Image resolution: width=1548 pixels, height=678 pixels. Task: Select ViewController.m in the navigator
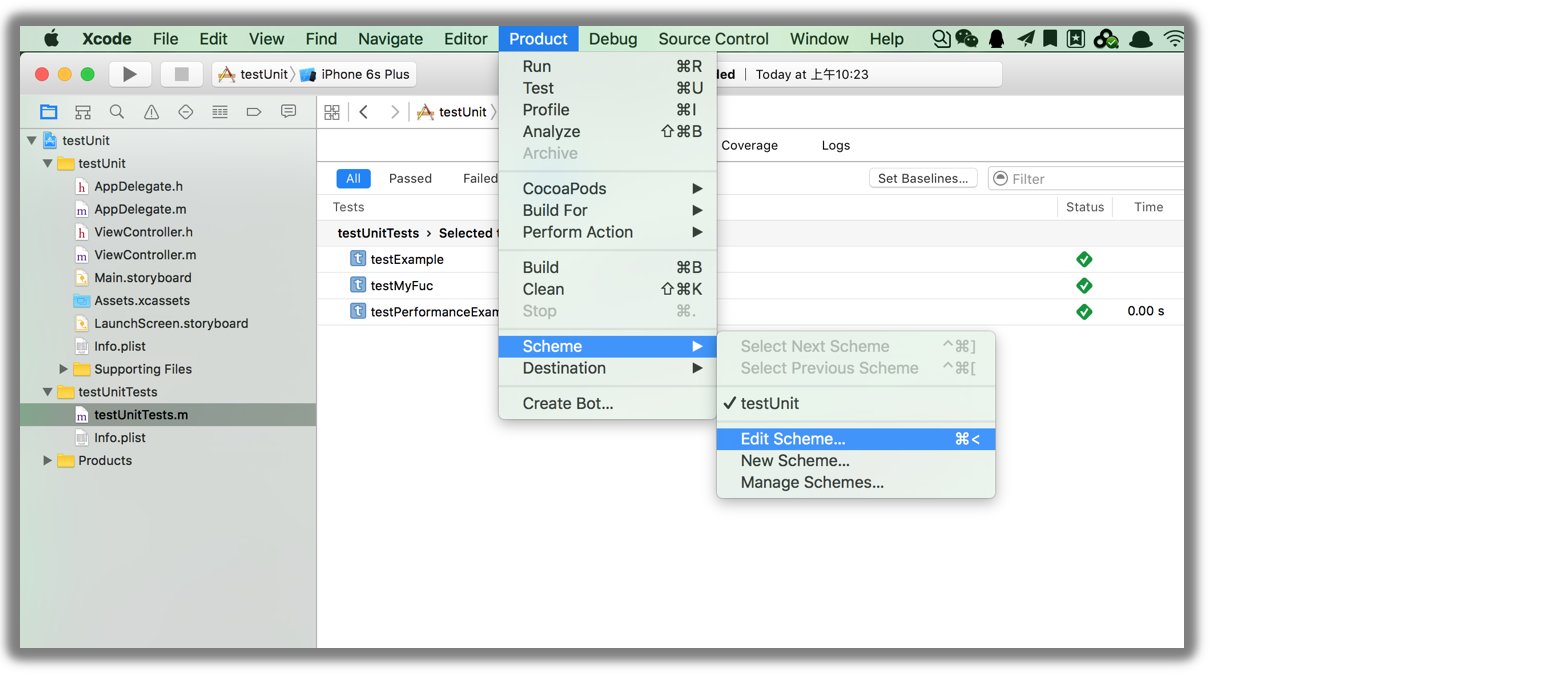[x=145, y=255]
